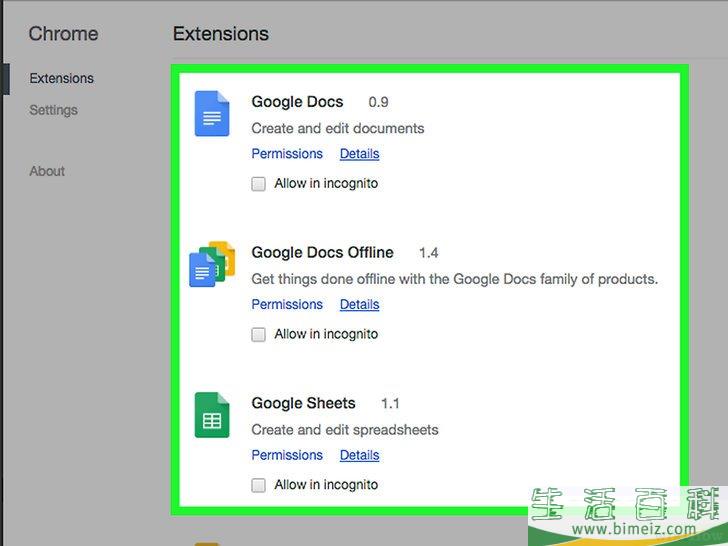Screen dimensions: 728x546
Task: Click the Google Sheets version number 1.1
Action: click(x=390, y=403)
